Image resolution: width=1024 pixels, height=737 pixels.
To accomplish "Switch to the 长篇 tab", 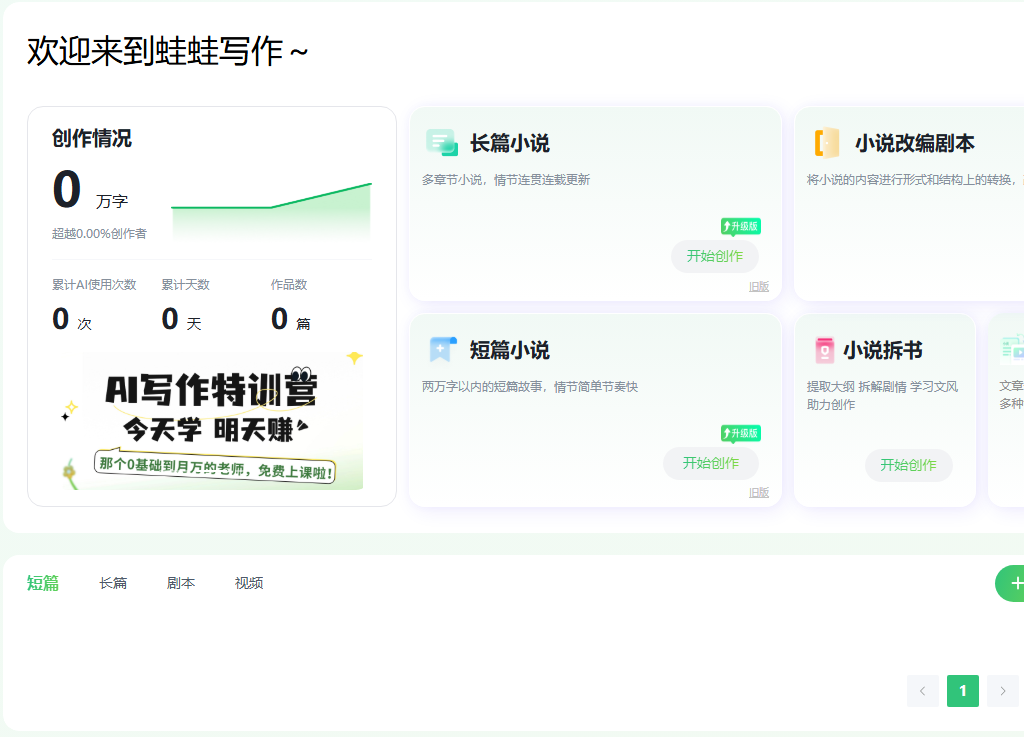I will (x=113, y=583).
